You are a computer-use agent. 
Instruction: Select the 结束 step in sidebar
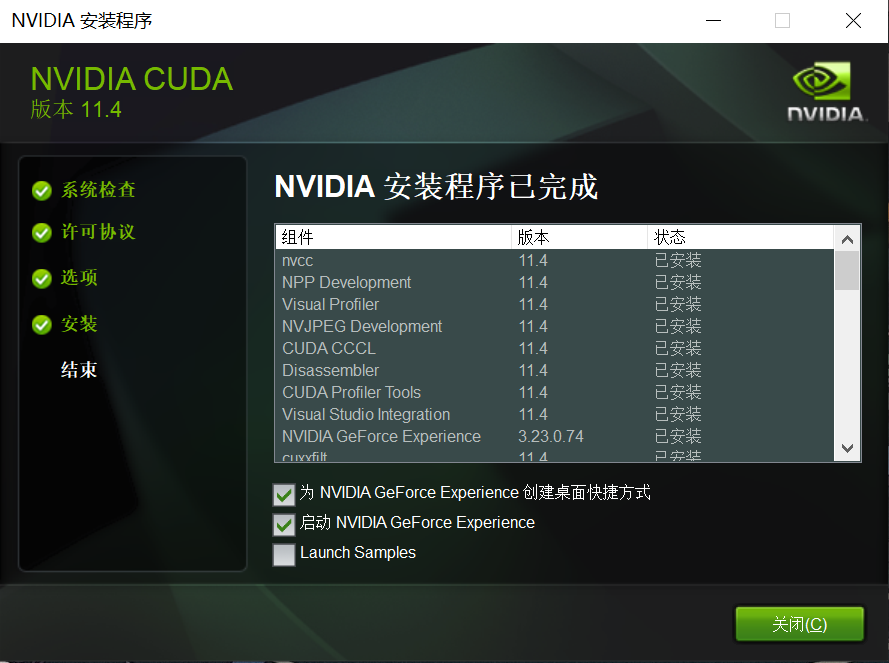point(79,370)
